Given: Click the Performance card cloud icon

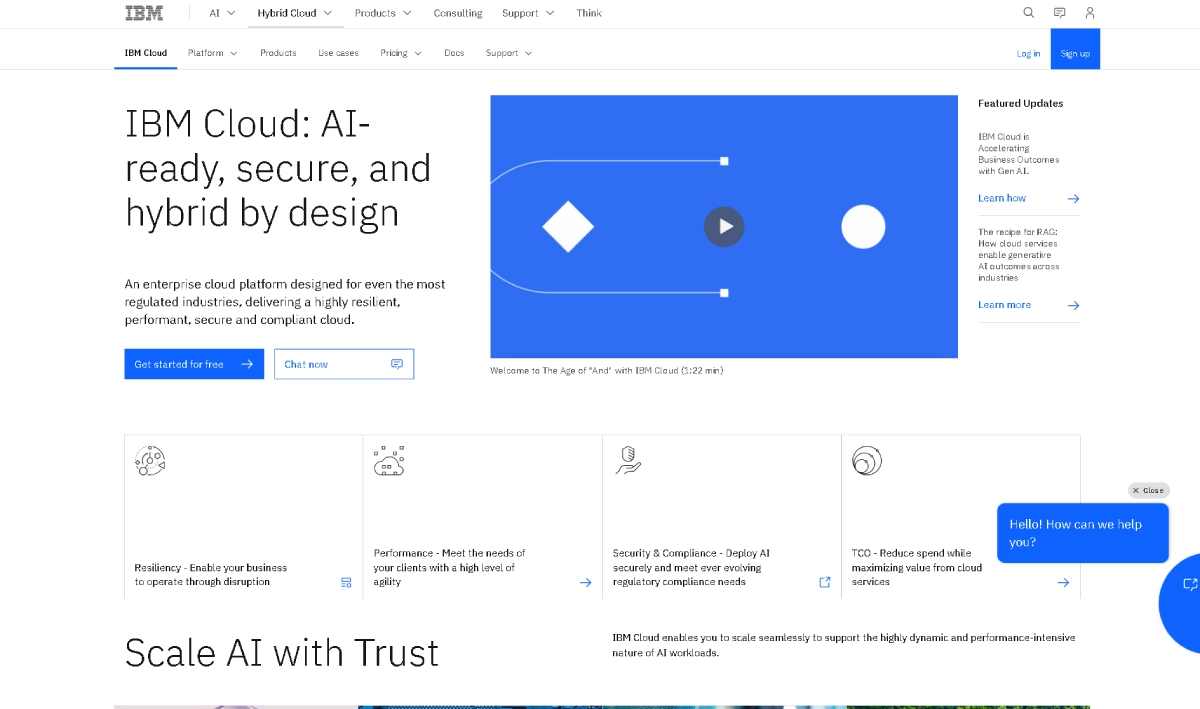Looking at the screenshot, I should [389, 460].
